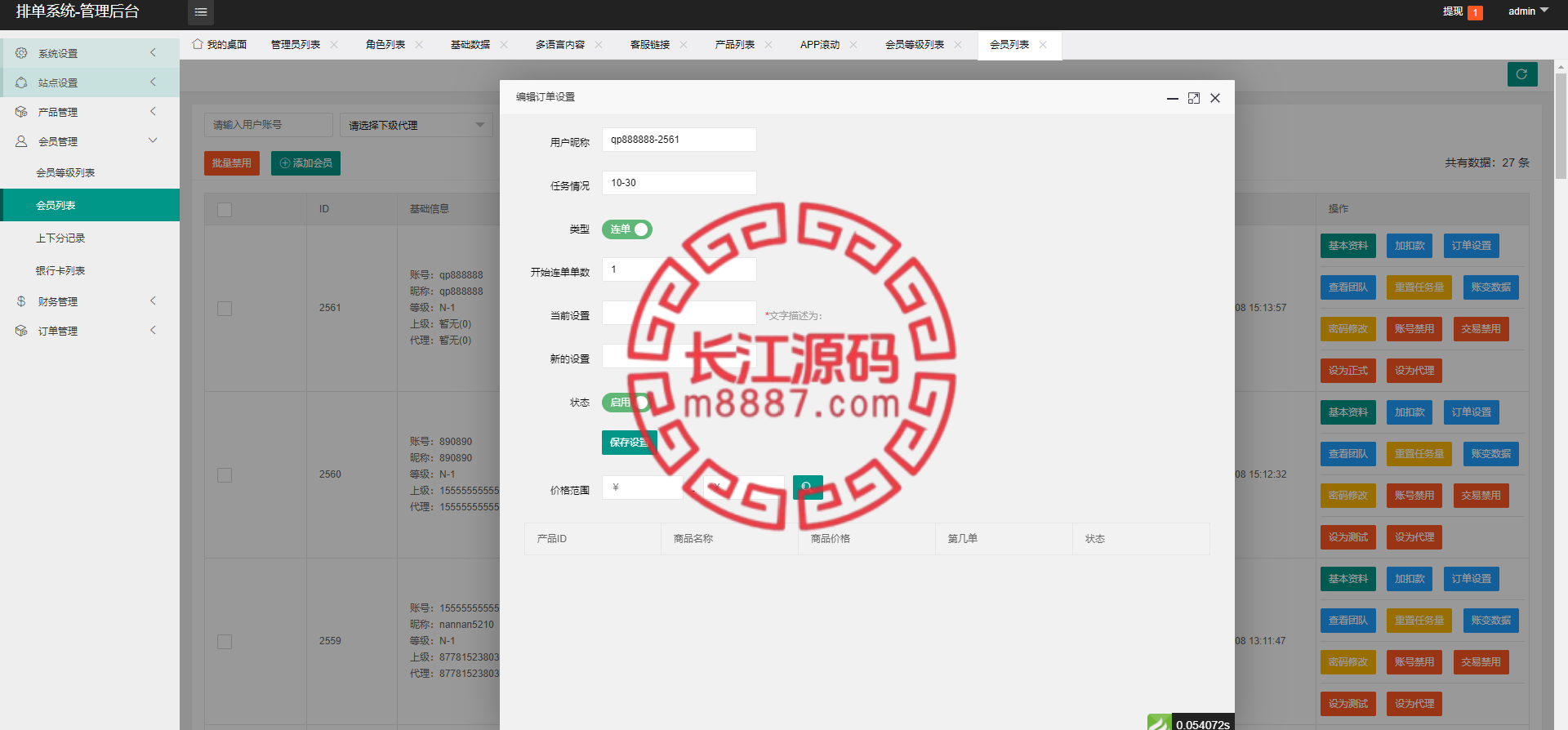The image size is (1568, 730).
Task: Click the home icon on 我的桌面 tab
Action: point(198,44)
